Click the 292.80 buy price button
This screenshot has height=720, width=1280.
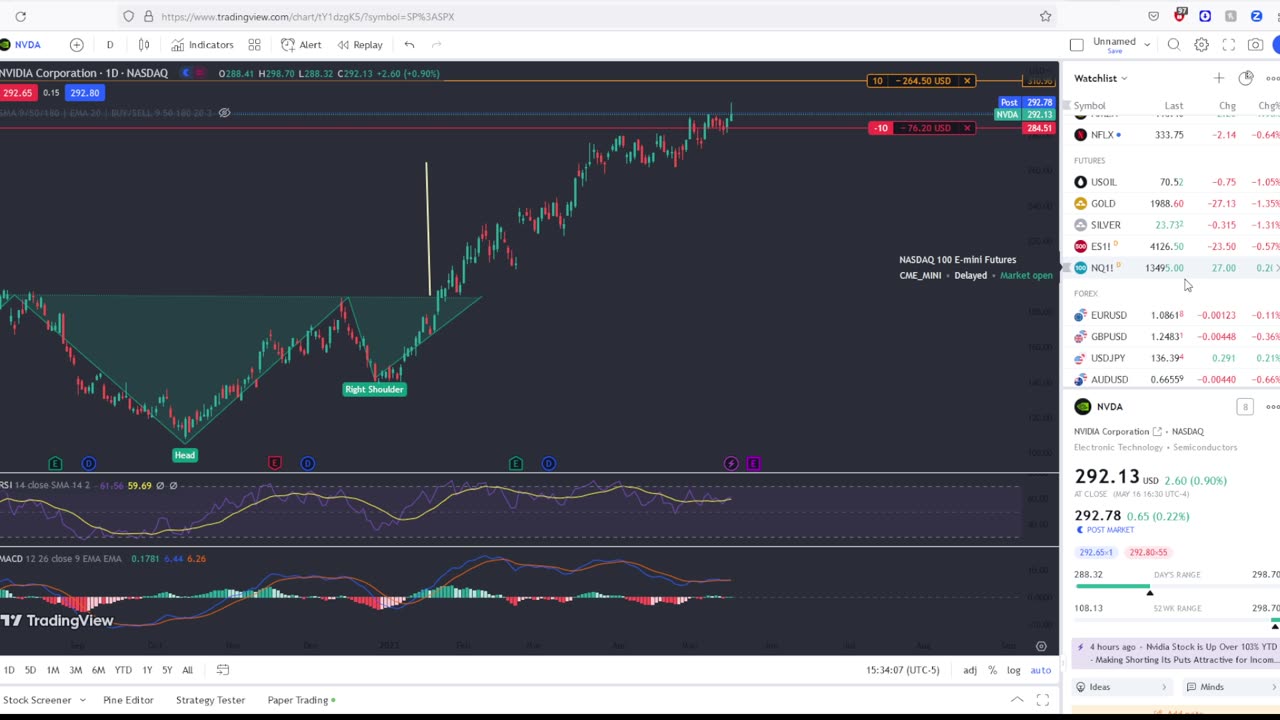coord(85,93)
